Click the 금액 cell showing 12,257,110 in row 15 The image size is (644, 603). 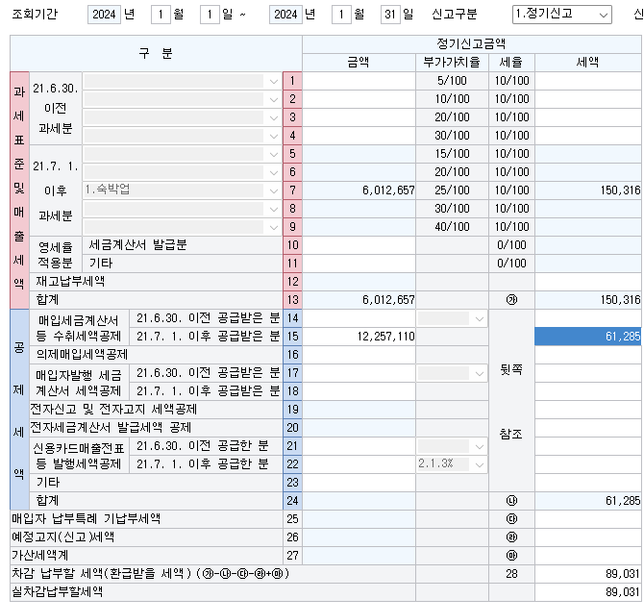(x=359, y=337)
